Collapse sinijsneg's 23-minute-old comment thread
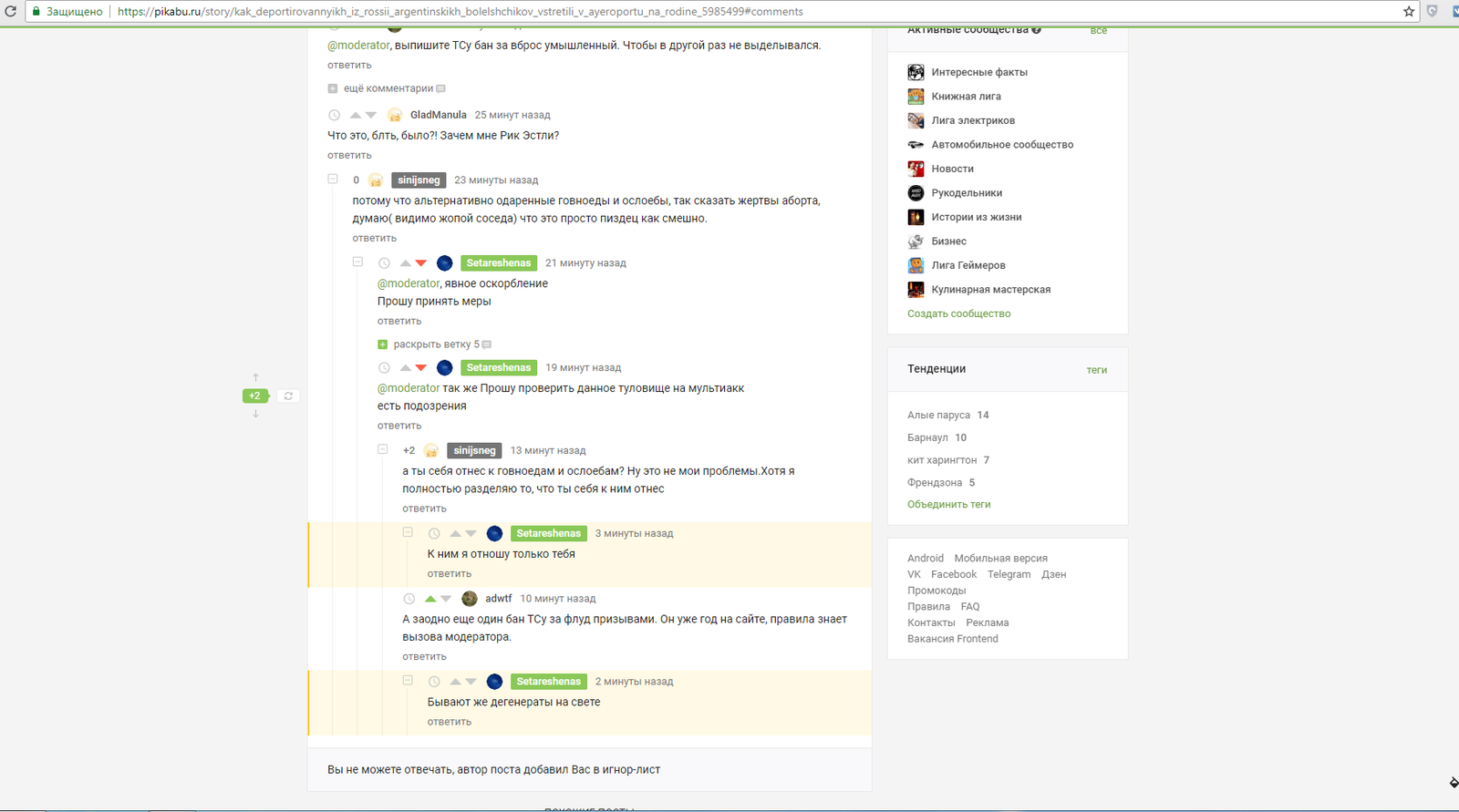 333,180
